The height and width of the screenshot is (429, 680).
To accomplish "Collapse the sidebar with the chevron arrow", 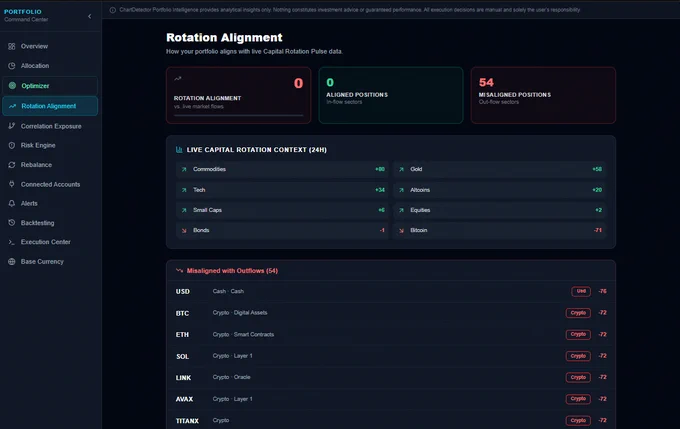I will (x=90, y=16).
